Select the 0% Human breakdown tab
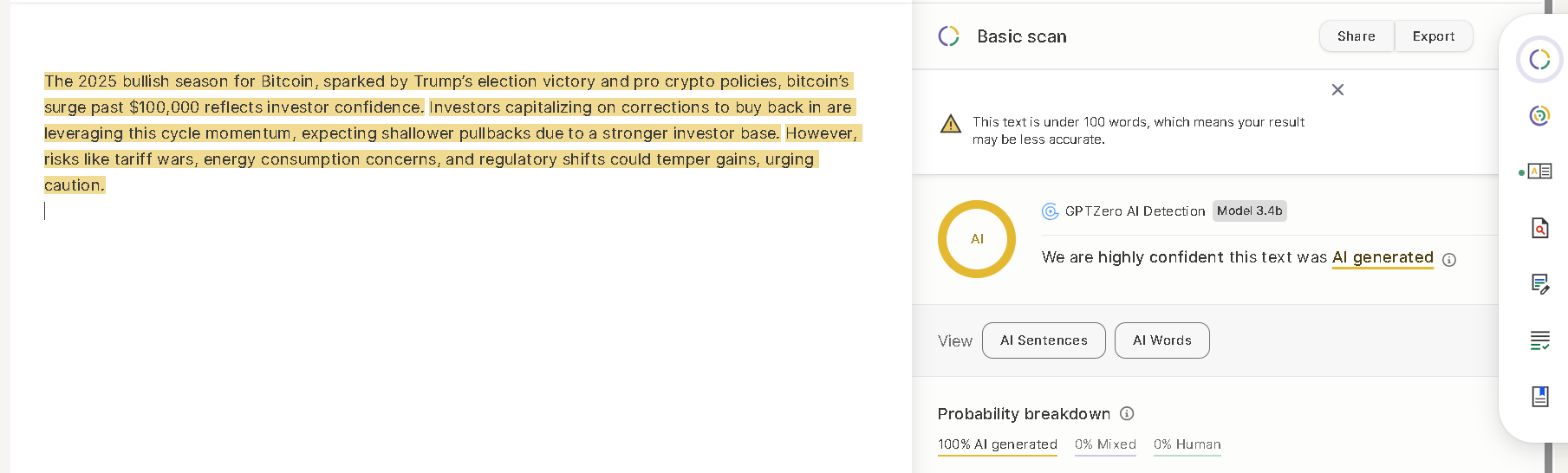This screenshot has width=1568, height=473. (x=1187, y=445)
